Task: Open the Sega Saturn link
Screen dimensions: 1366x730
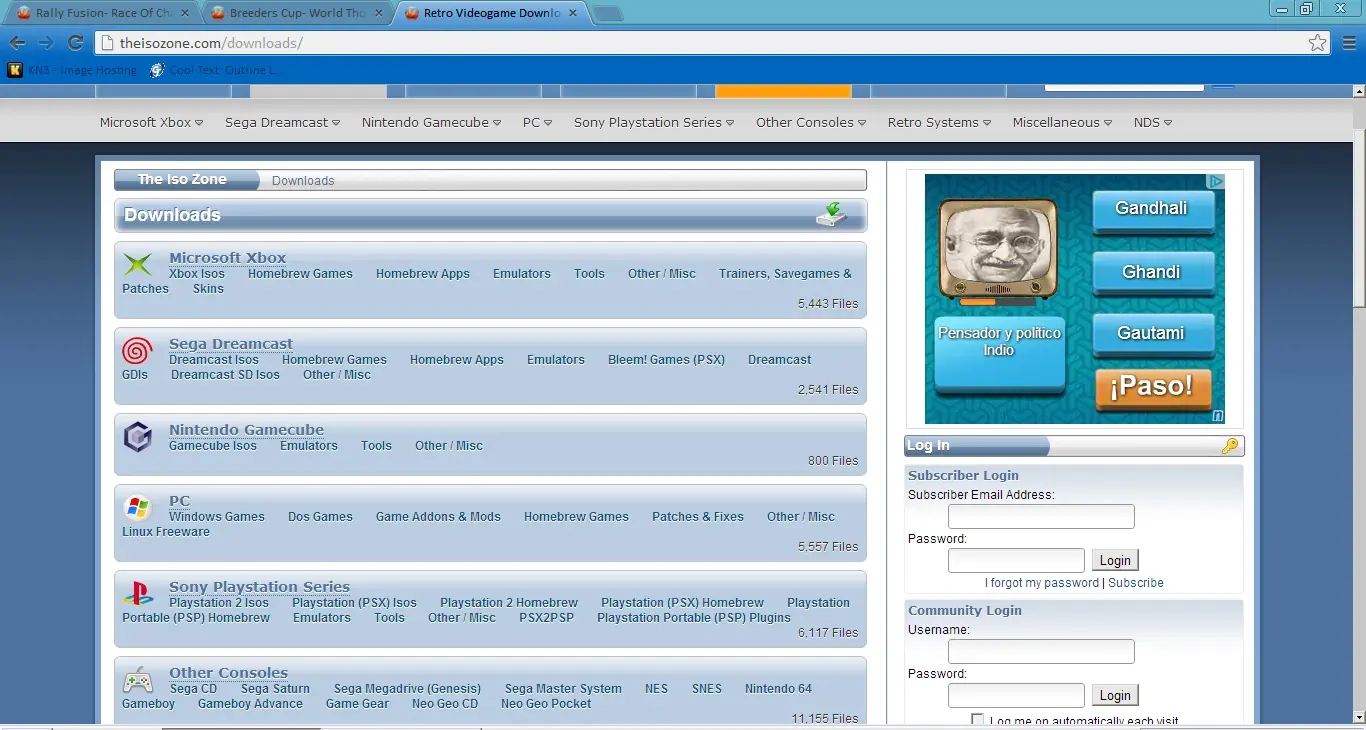Action: tap(275, 688)
